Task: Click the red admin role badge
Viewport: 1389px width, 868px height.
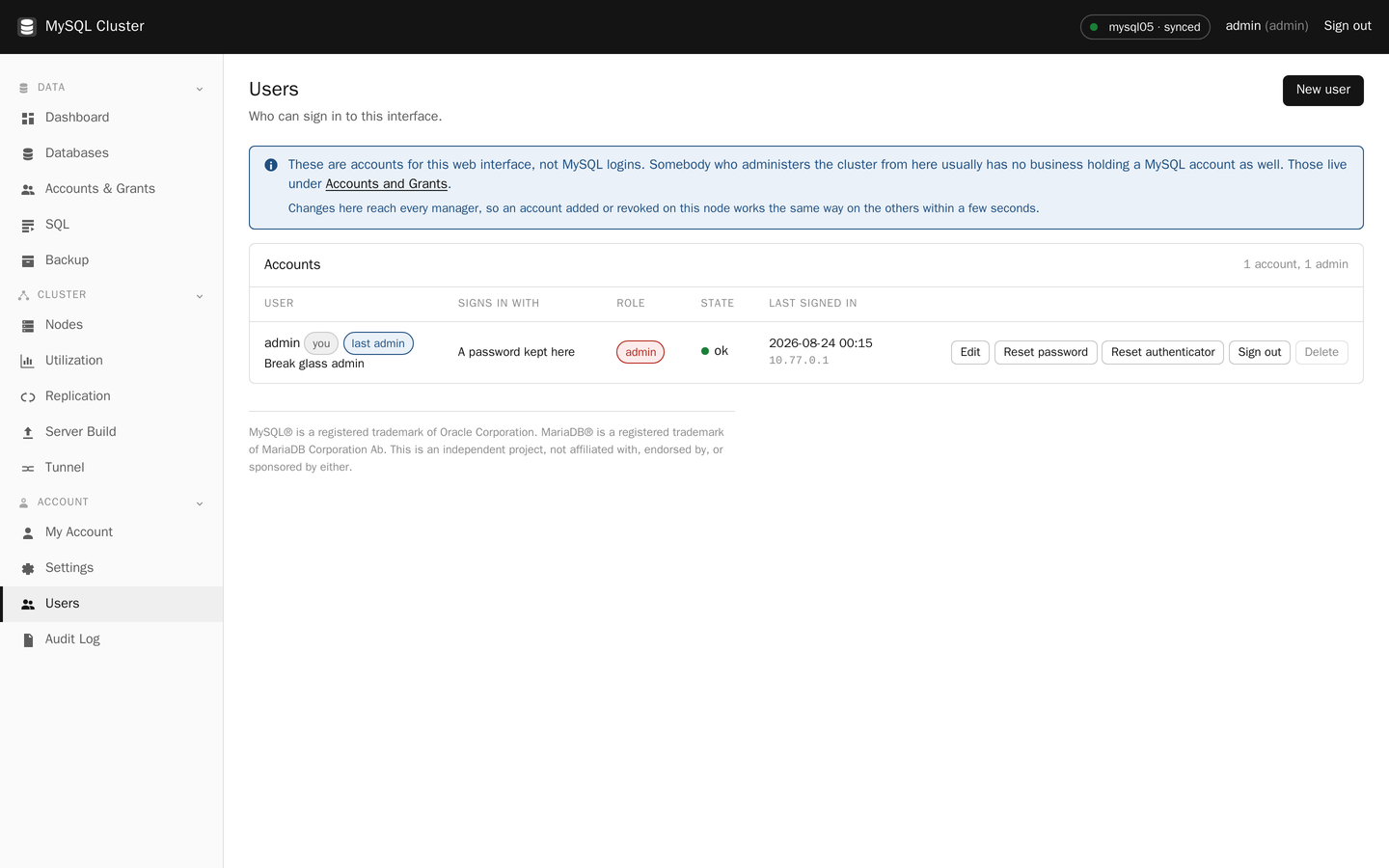Action: pos(640,352)
